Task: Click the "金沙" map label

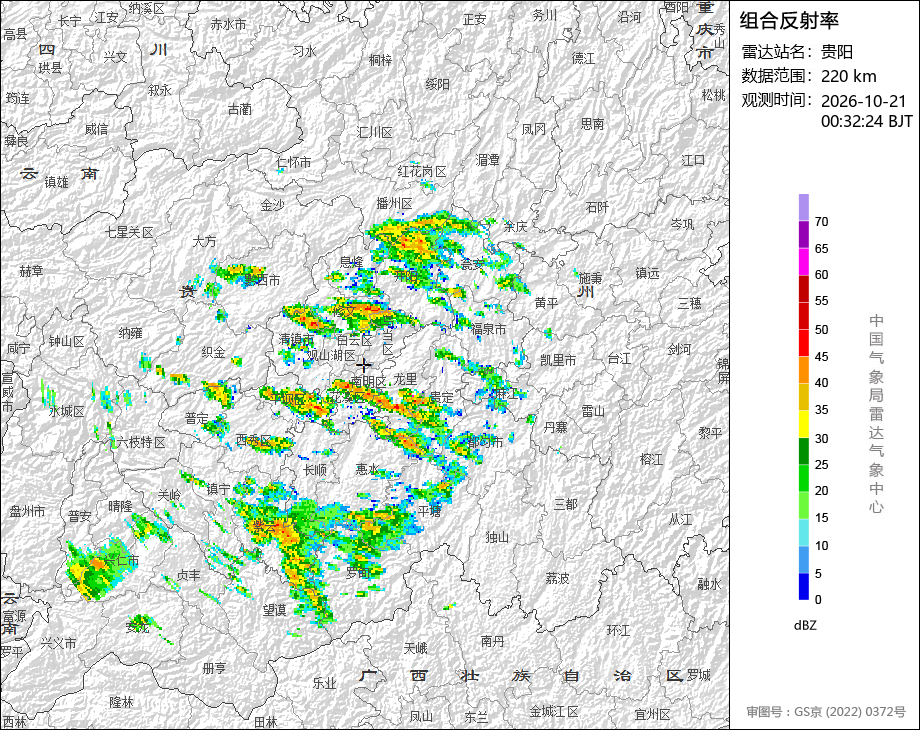Action: [272, 205]
